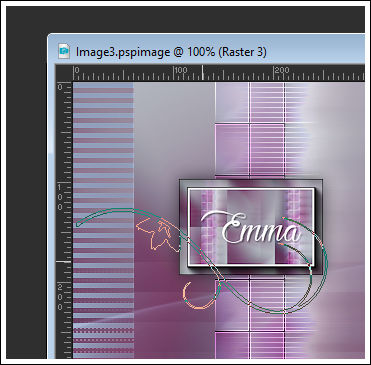Click the 200 label on the vertical ruler

(x=60, y=297)
